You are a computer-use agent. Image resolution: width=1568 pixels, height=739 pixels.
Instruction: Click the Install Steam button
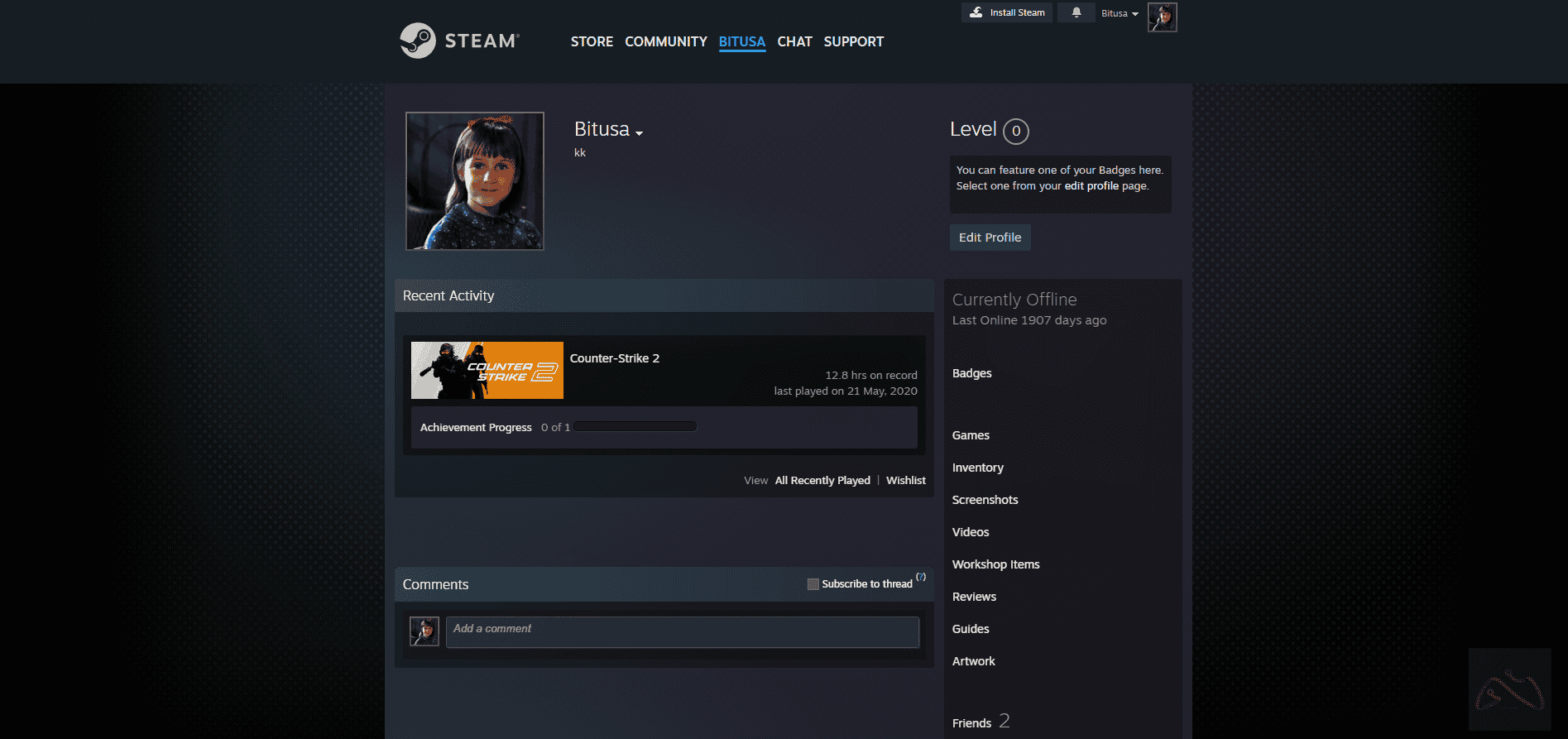[1007, 12]
